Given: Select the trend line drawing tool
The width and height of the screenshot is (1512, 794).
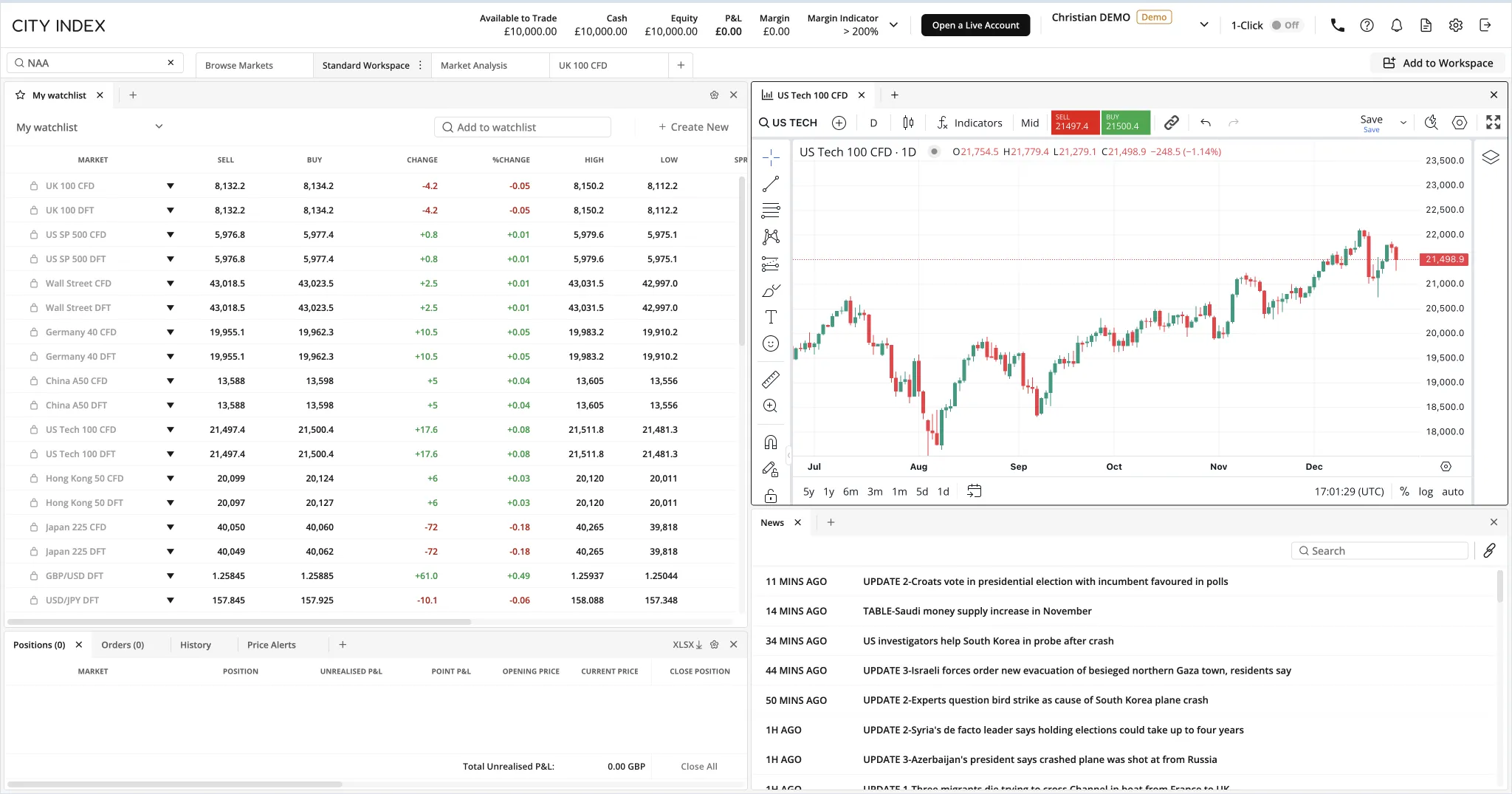Looking at the screenshot, I should (772, 183).
